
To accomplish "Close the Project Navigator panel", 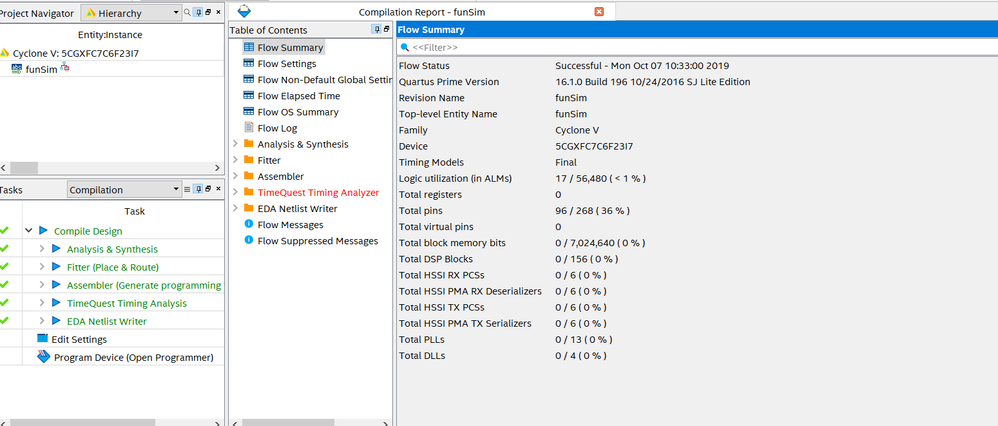I will click(218, 12).
